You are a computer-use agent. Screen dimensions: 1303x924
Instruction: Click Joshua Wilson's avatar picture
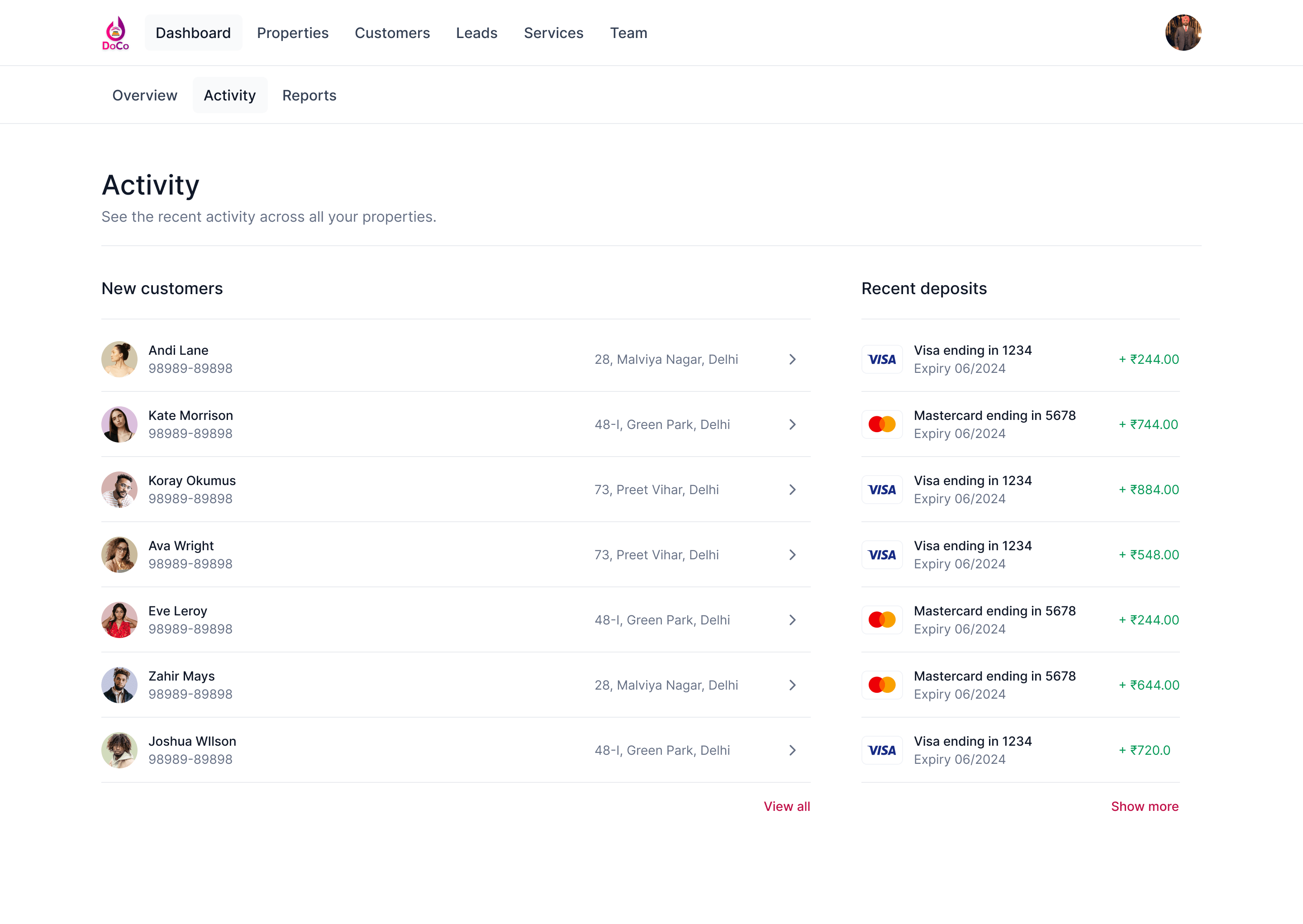[x=119, y=750]
